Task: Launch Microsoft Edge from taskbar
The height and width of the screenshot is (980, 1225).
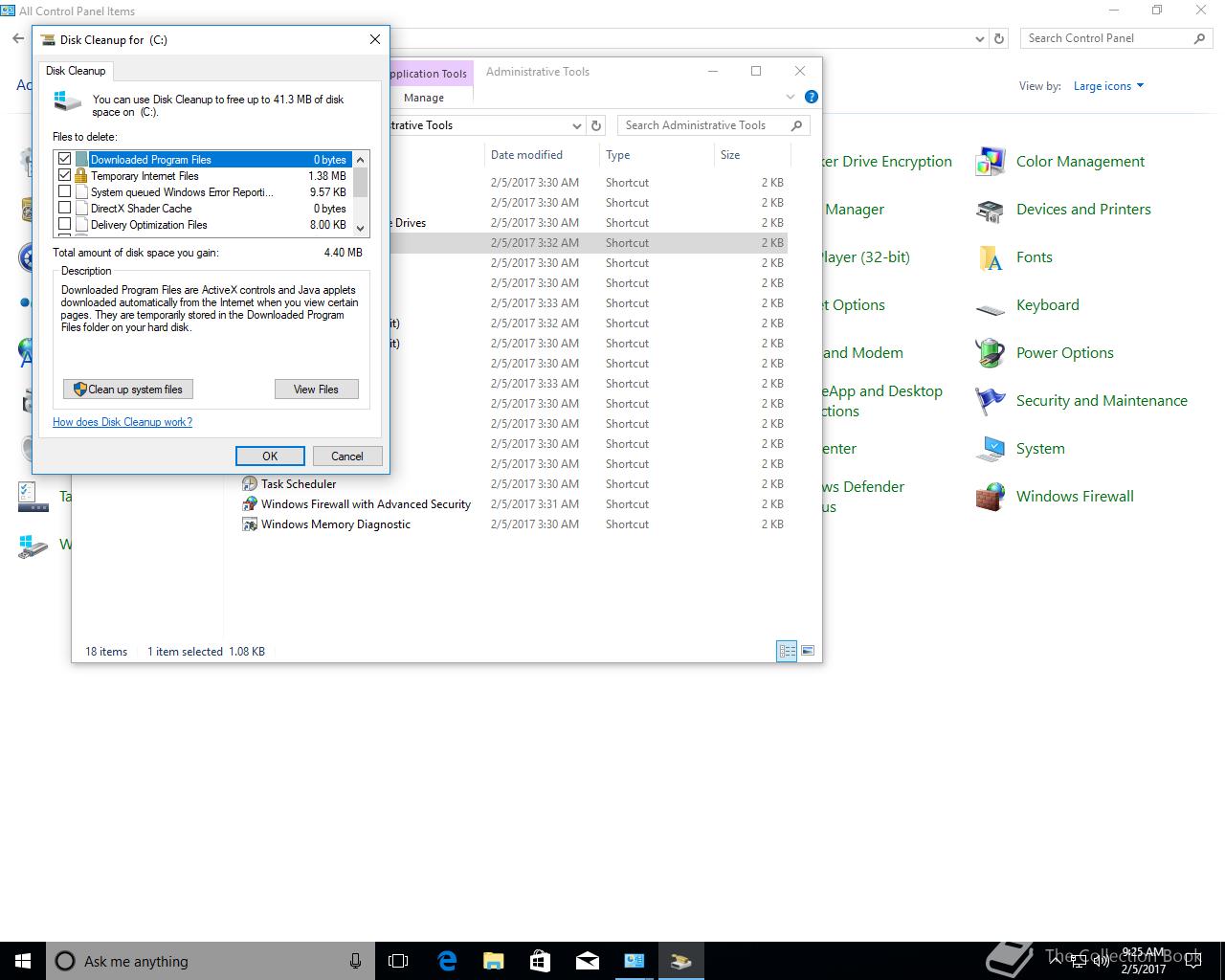Action: [x=446, y=961]
